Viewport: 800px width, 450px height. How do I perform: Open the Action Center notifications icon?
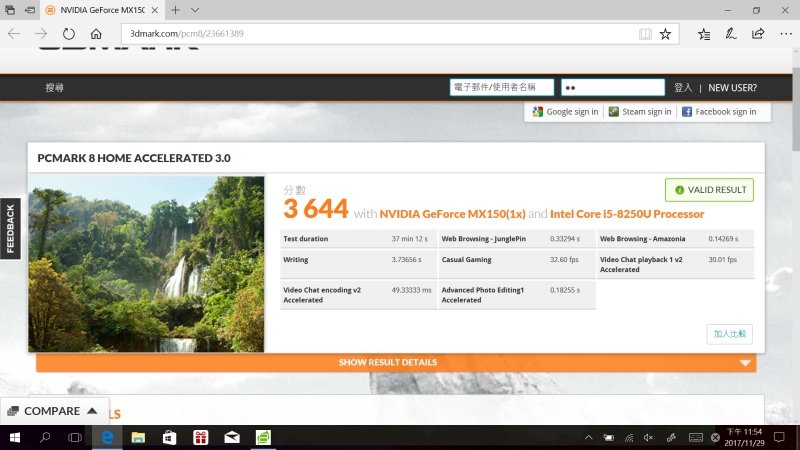click(779, 437)
